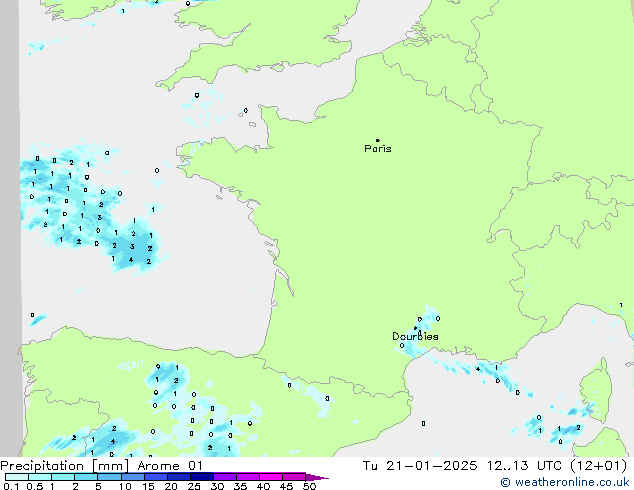Image resolution: width=634 pixels, height=490 pixels.
Task: Click the Paris city label
Action: coord(378,149)
